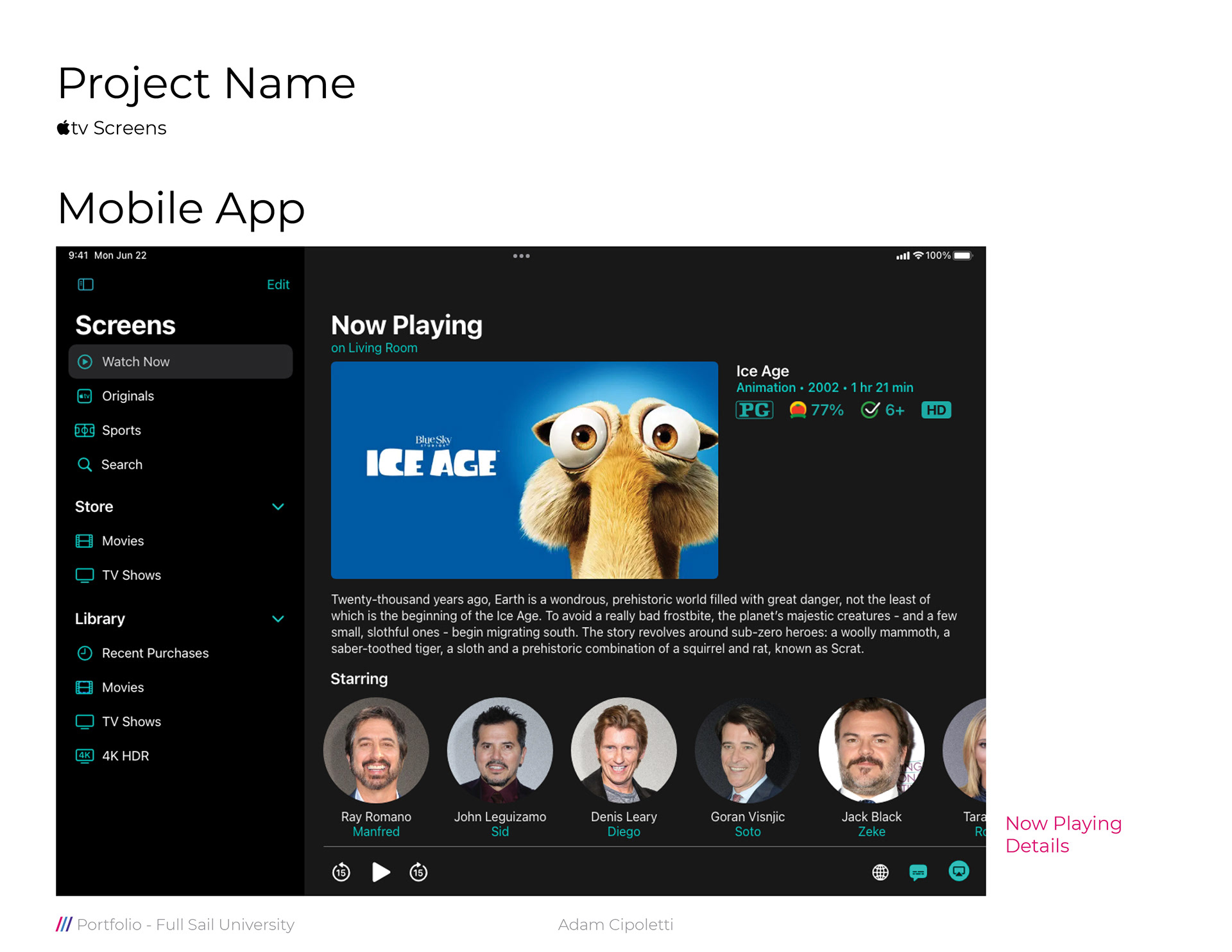Tap the 'on Living Room' link

tap(374, 348)
